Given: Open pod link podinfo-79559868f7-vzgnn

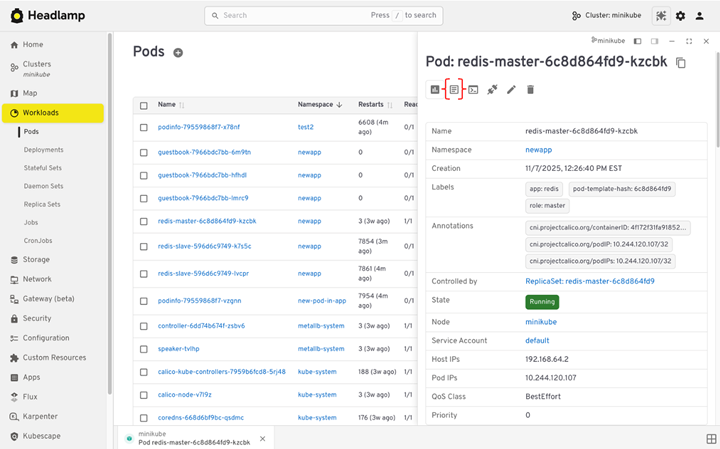Looking at the screenshot, I should tap(199, 301).
